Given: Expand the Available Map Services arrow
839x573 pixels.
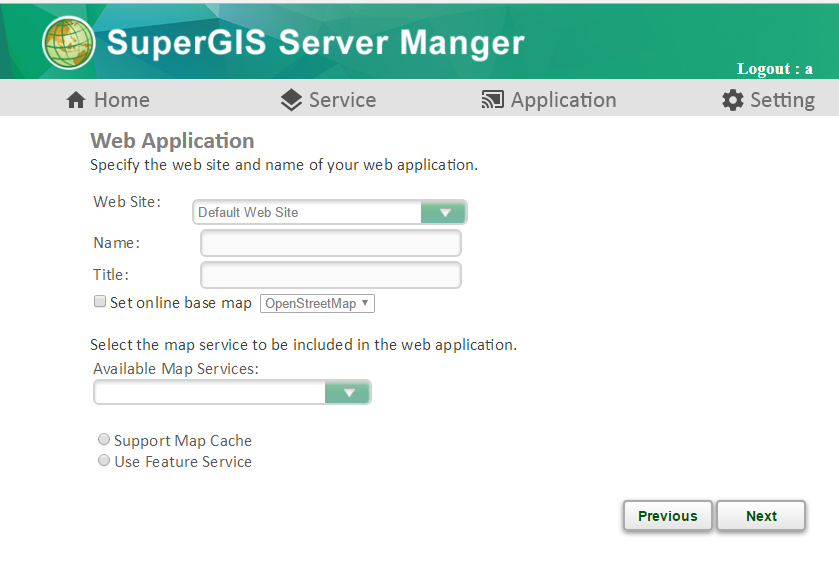Looking at the screenshot, I should point(348,393).
